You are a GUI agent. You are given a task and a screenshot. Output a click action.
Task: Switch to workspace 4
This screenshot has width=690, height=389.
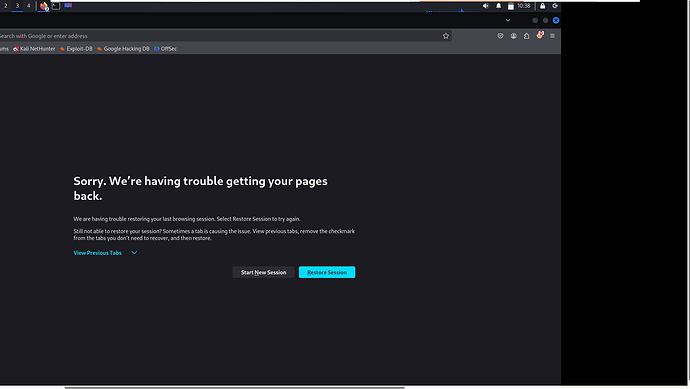(29, 6)
